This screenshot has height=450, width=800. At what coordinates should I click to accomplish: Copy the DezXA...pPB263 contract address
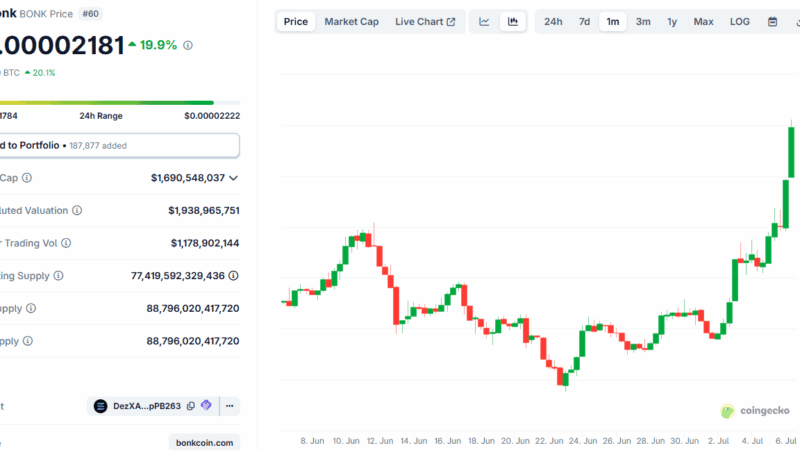(191, 406)
